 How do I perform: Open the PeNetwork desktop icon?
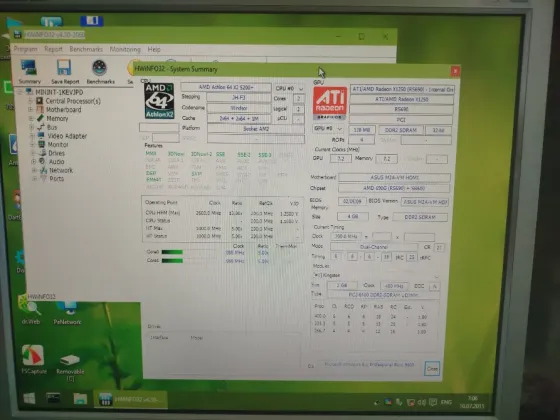(67, 313)
